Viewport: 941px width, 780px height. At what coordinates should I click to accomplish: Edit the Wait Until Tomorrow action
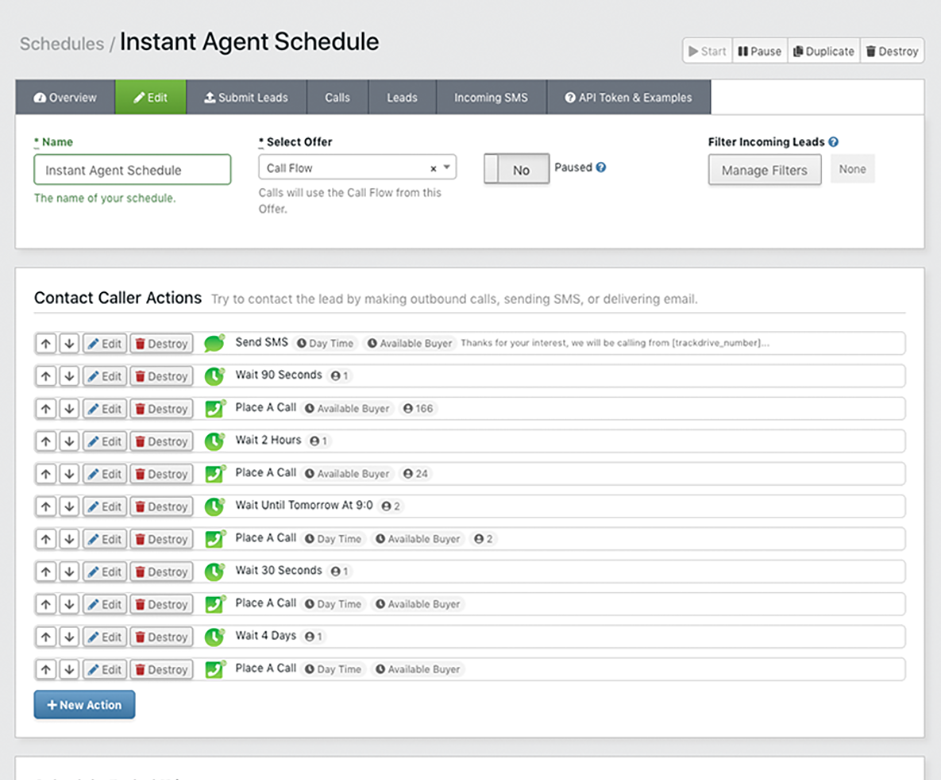[x=105, y=506]
